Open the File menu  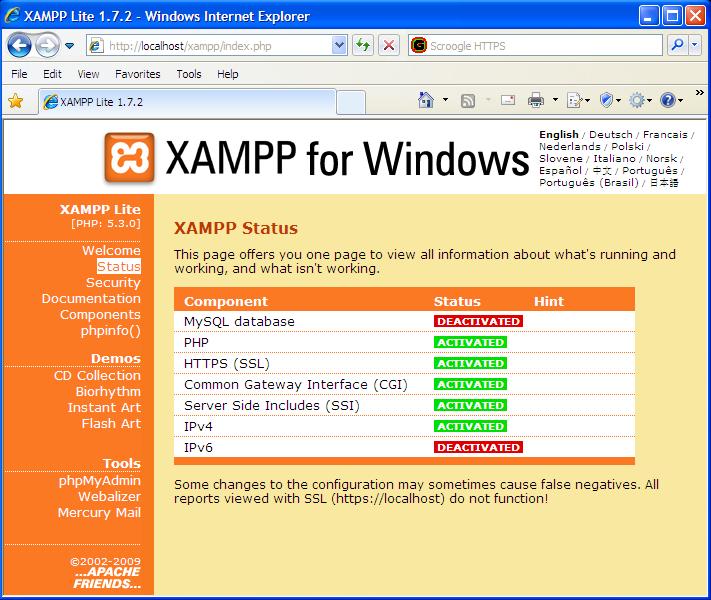(x=19, y=74)
